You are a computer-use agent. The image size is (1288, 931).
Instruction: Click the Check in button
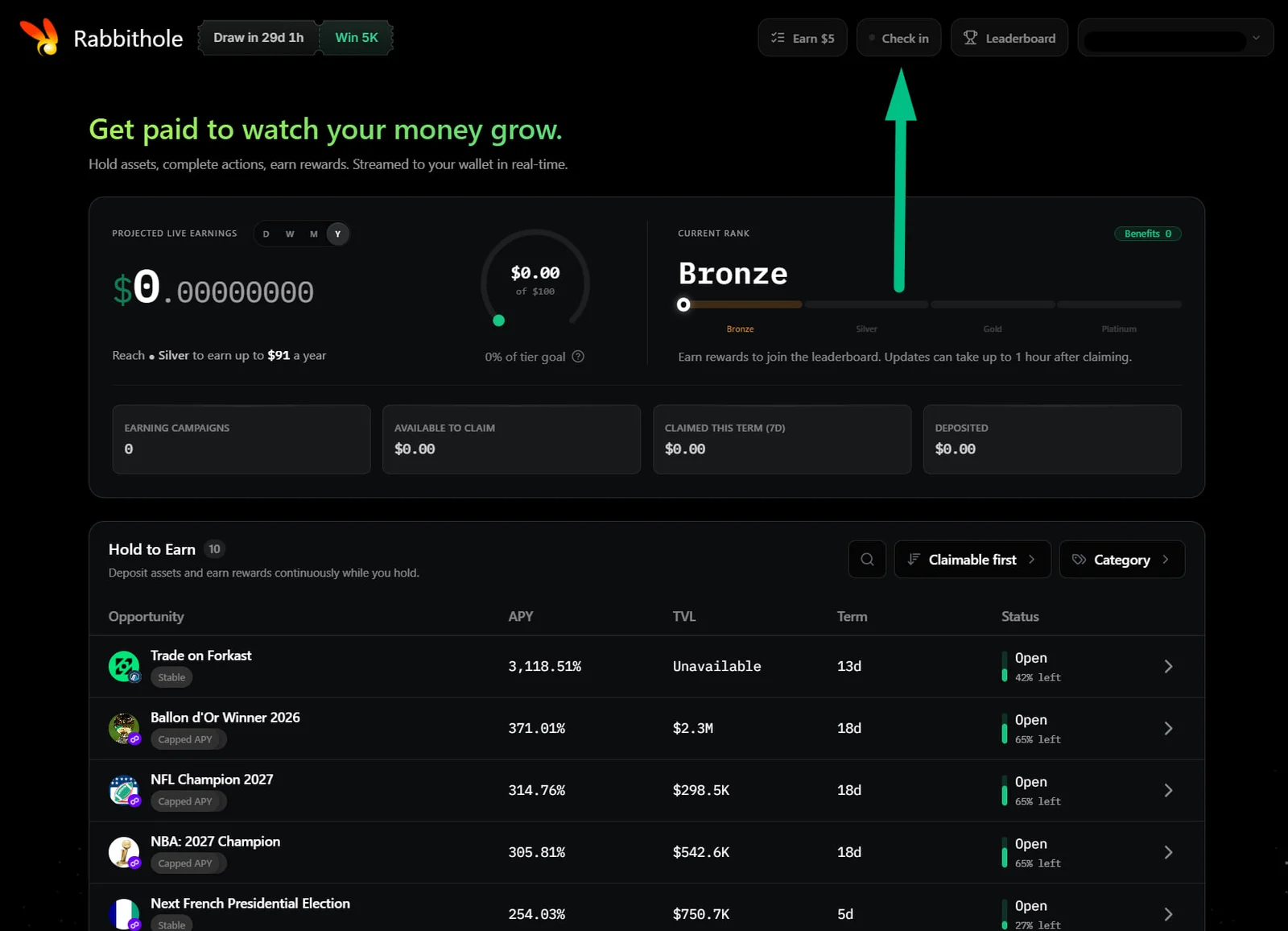(898, 38)
